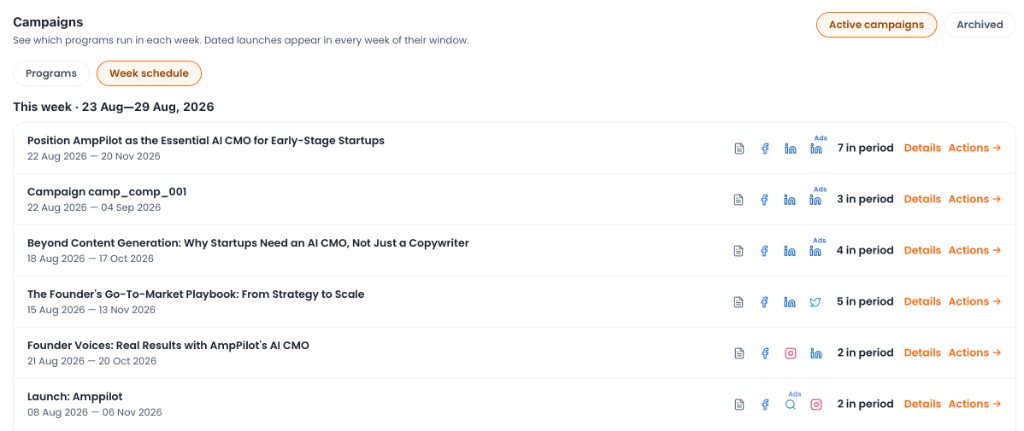Click LinkedIn icon in Founder Voices row
This screenshot has width=1024, height=431.
(x=816, y=353)
